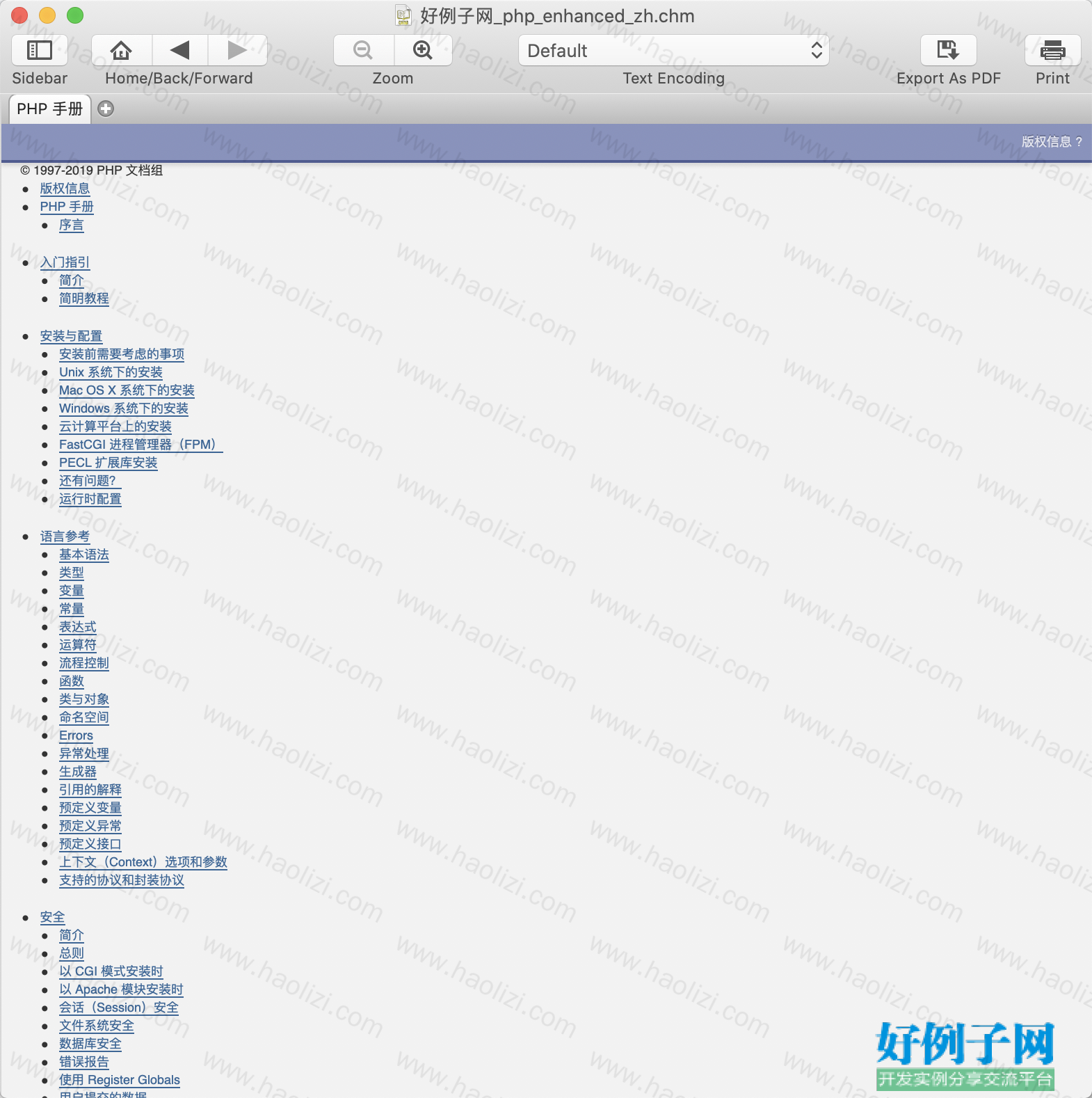
Task: Open the 常量 link
Action: pyautogui.click(x=71, y=609)
